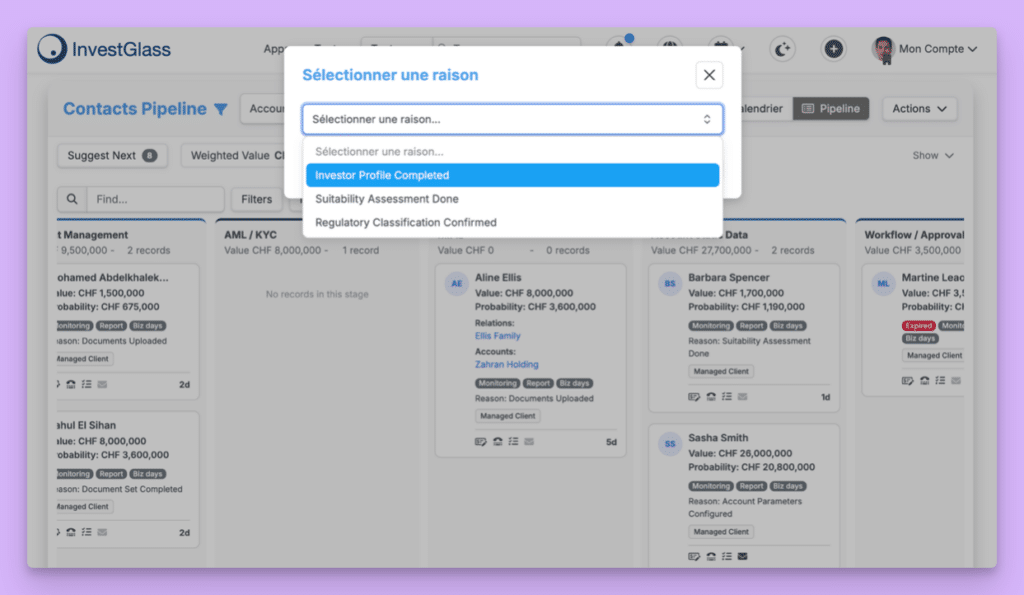Click task list icon on Mohamed Abdelkhalek card
This screenshot has width=1024, height=595.
(86, 385)
